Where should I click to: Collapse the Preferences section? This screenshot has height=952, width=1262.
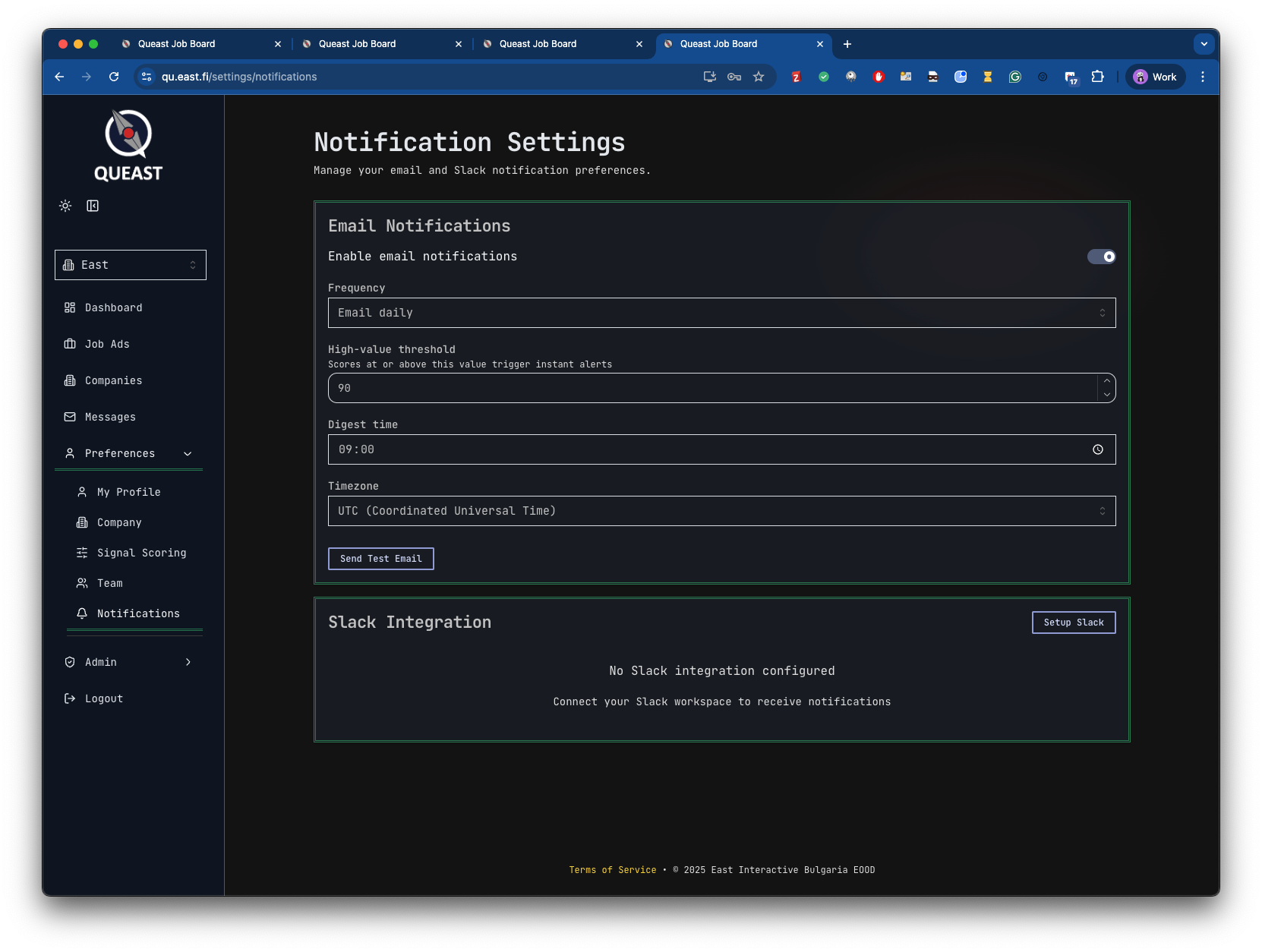coord(188,453)
